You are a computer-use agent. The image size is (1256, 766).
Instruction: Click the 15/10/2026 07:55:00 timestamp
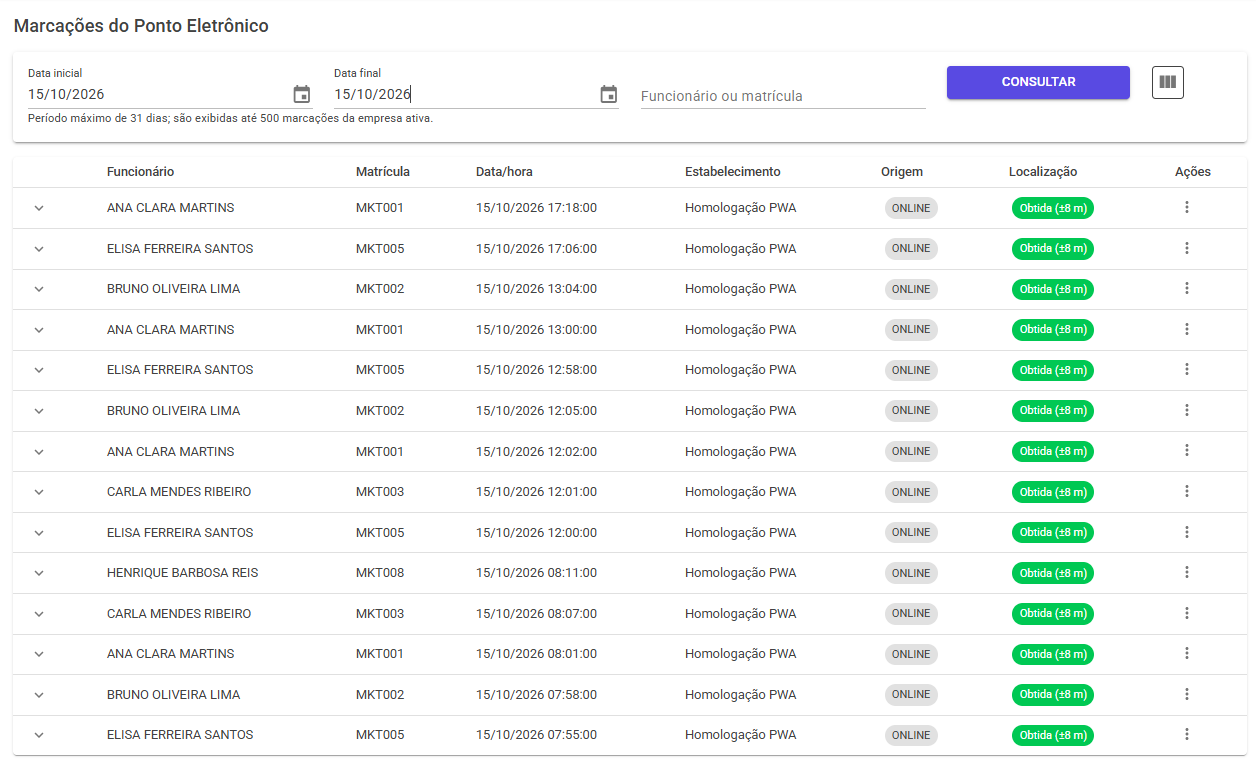[537, 735]
